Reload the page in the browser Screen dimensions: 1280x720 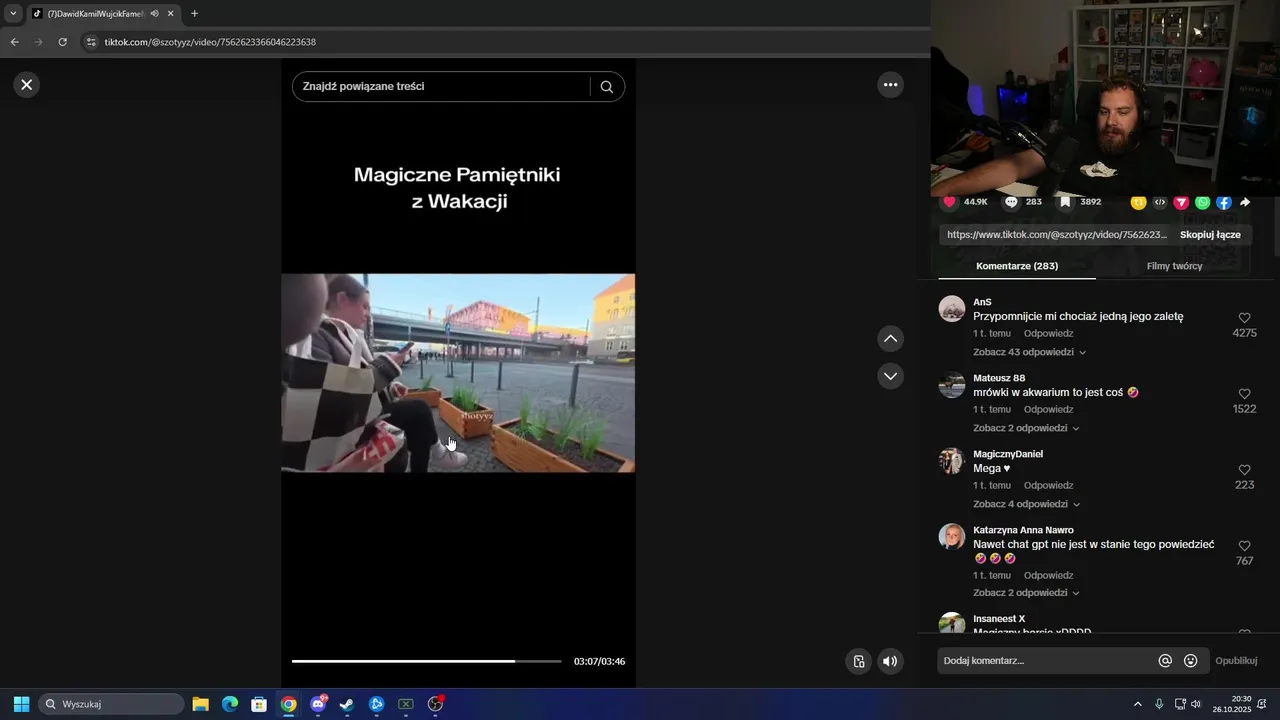(x=62, y=42)
